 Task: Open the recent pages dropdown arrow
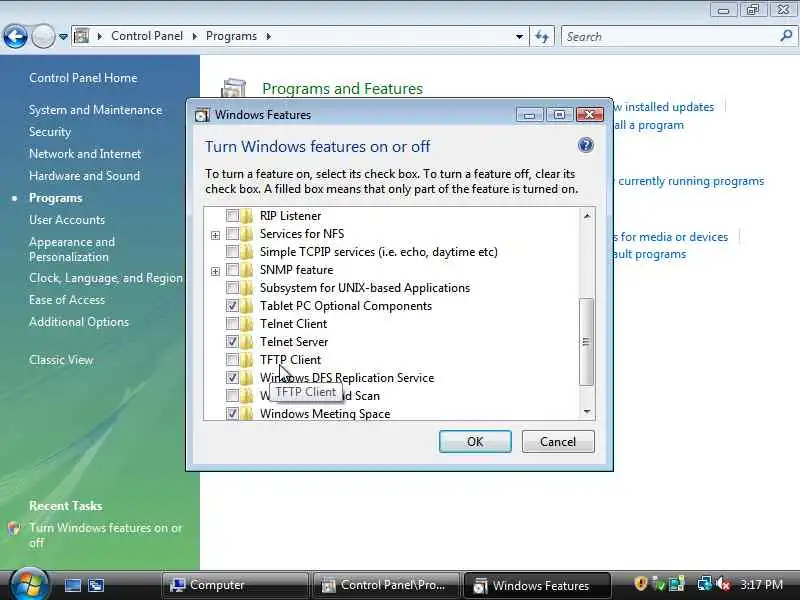click(x=63, y=37)
